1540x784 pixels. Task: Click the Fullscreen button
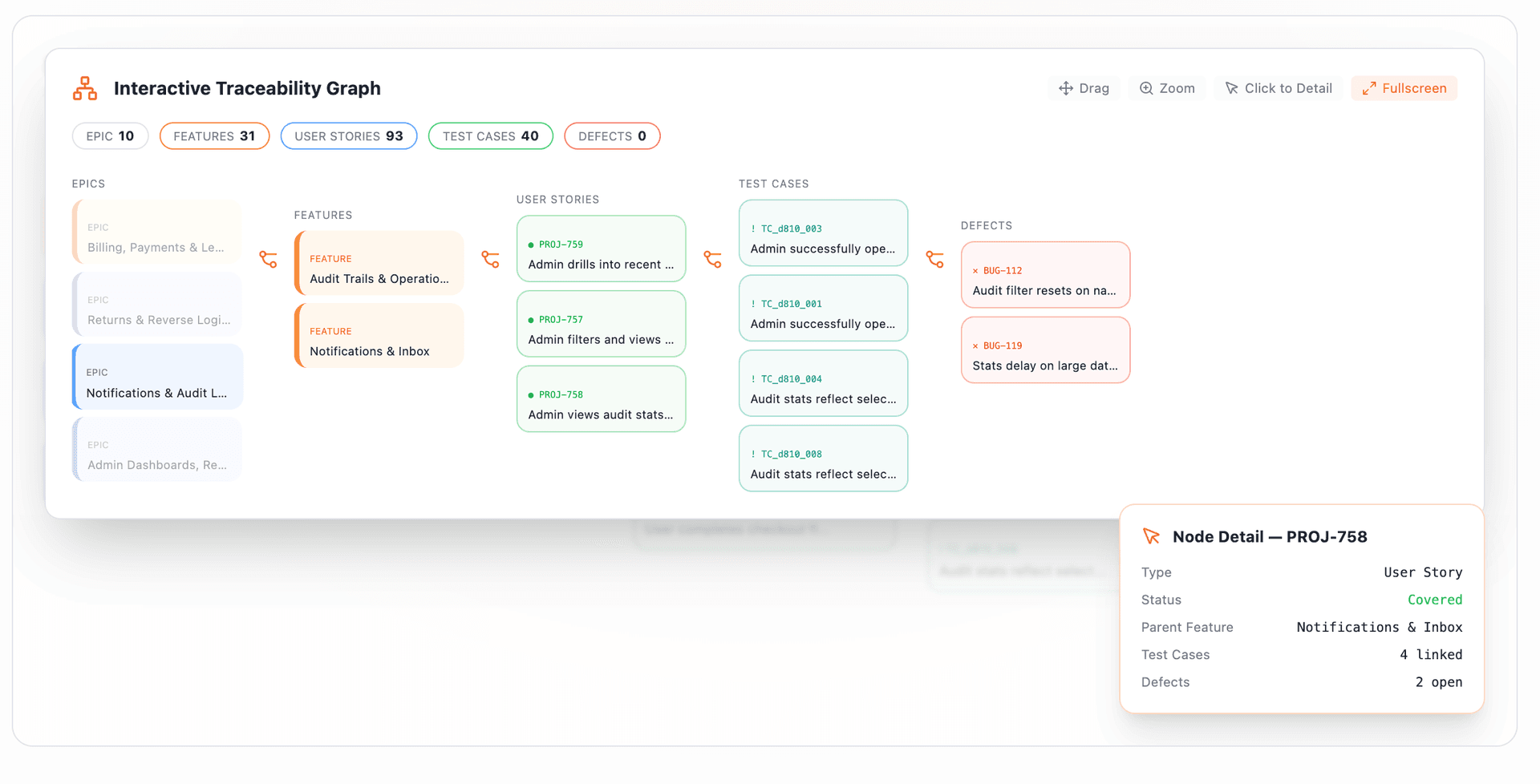[1404, 88]
